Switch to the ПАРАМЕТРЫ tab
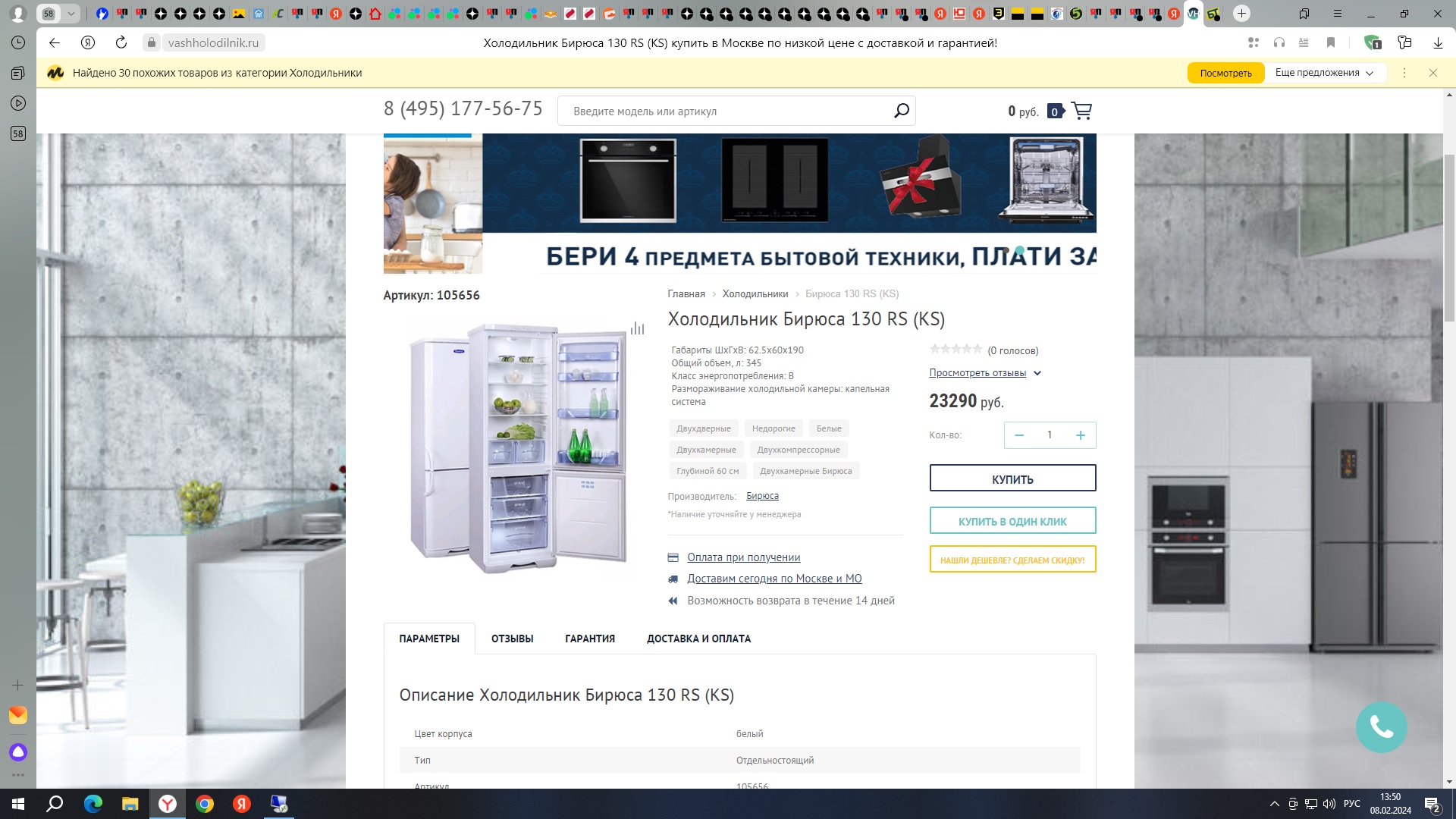1456x819 pixels. tap(429, 639)
